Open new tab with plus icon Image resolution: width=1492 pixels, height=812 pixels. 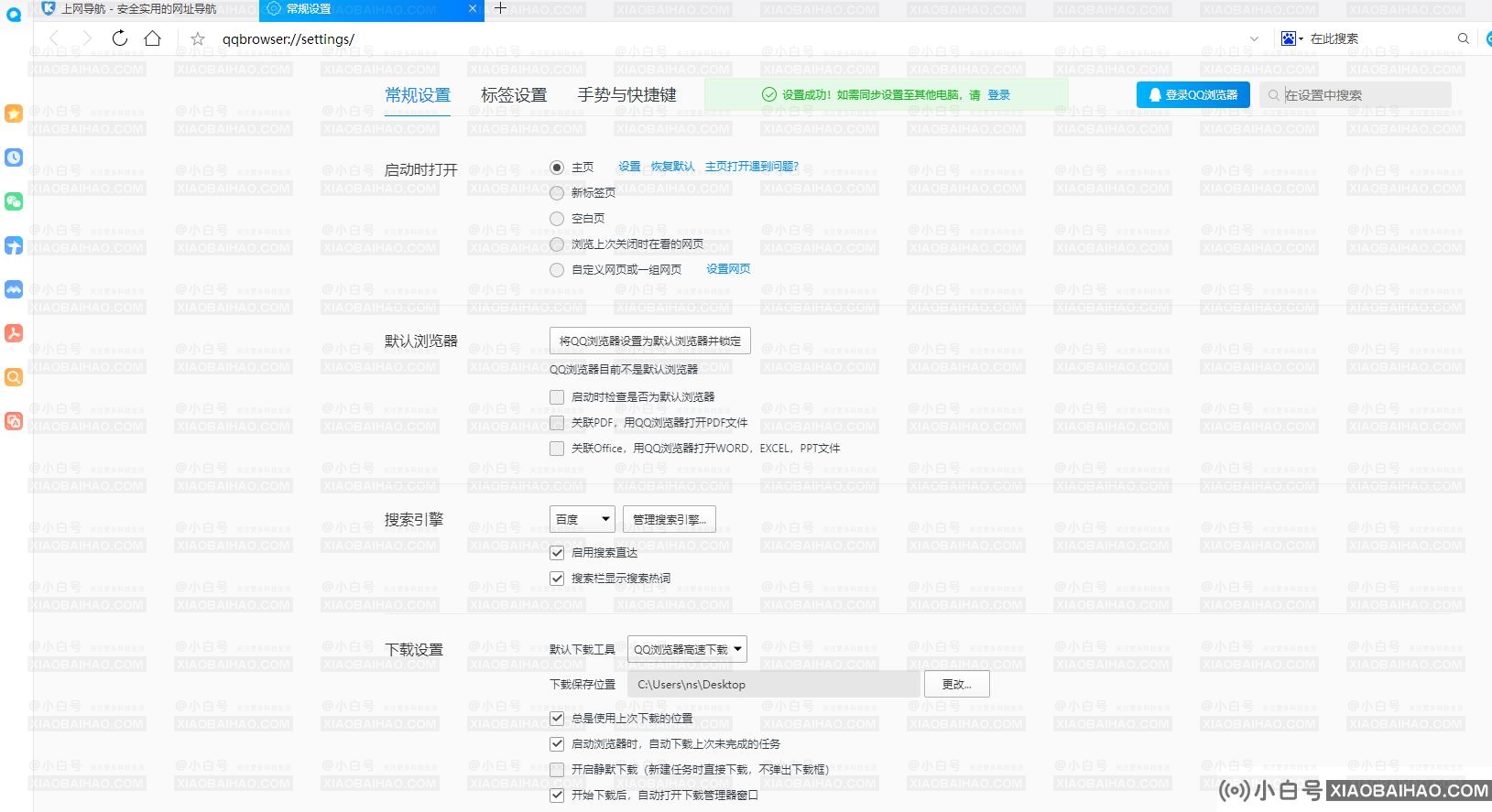tap(500, 8)
